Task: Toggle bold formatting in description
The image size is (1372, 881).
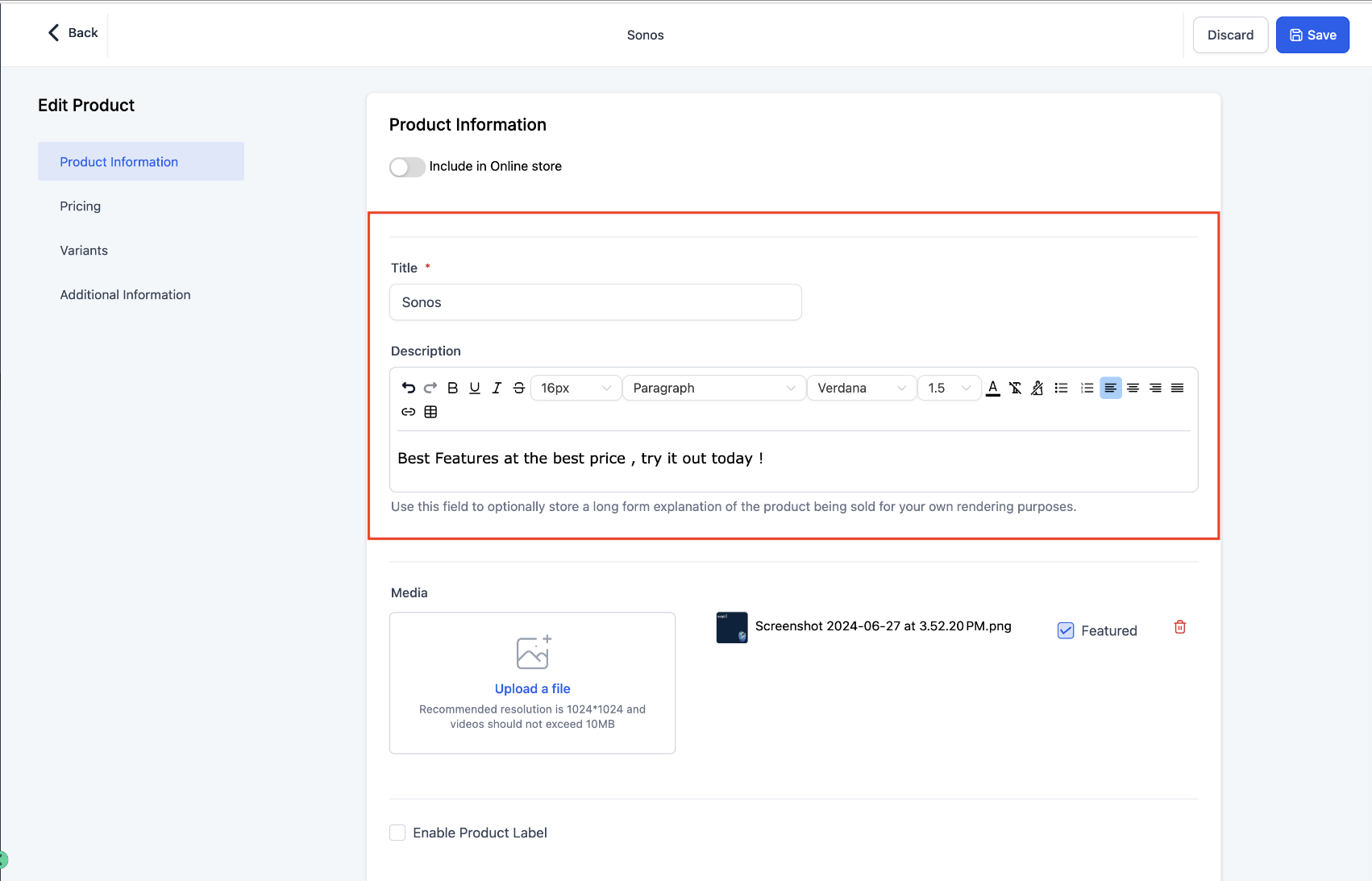Action: [x=453, y=388]
